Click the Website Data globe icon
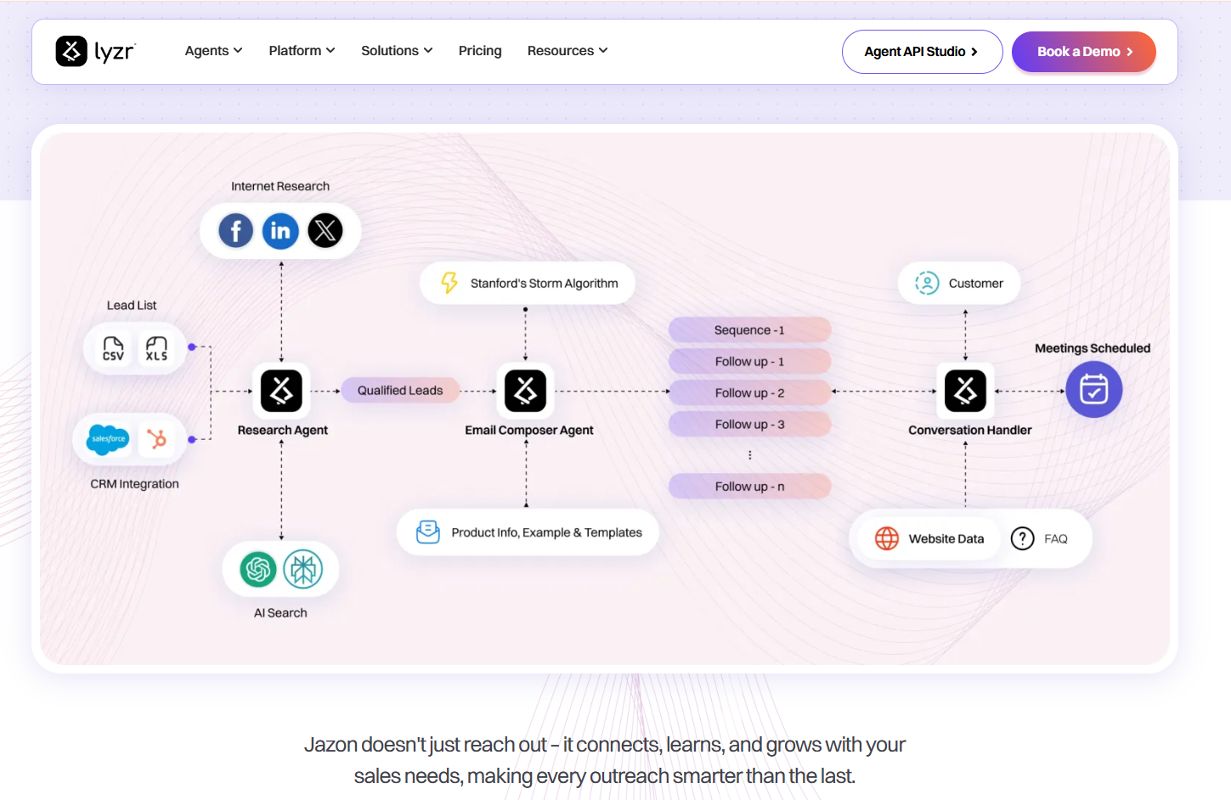Viewport: 1231px width, 800px height. click(x=887, y=538)
